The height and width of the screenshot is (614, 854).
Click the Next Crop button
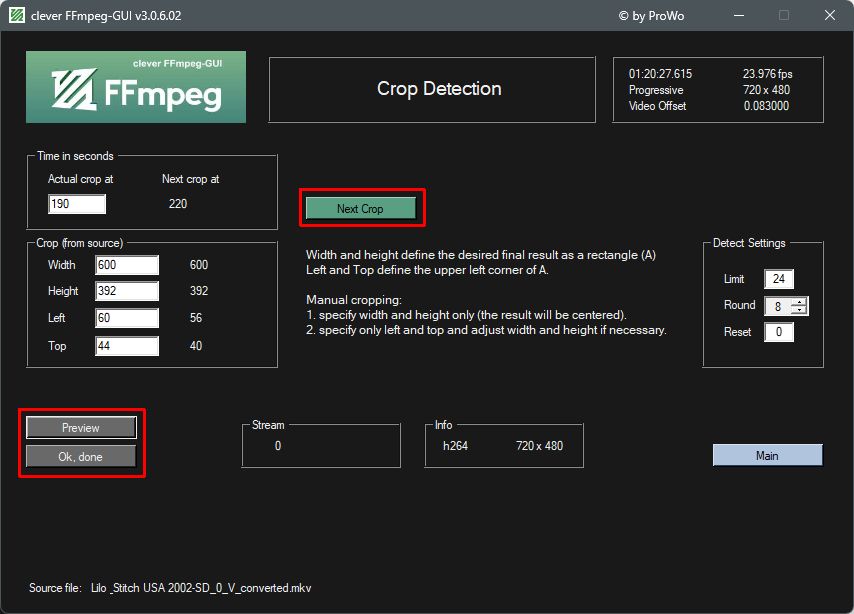coord(361,209)
